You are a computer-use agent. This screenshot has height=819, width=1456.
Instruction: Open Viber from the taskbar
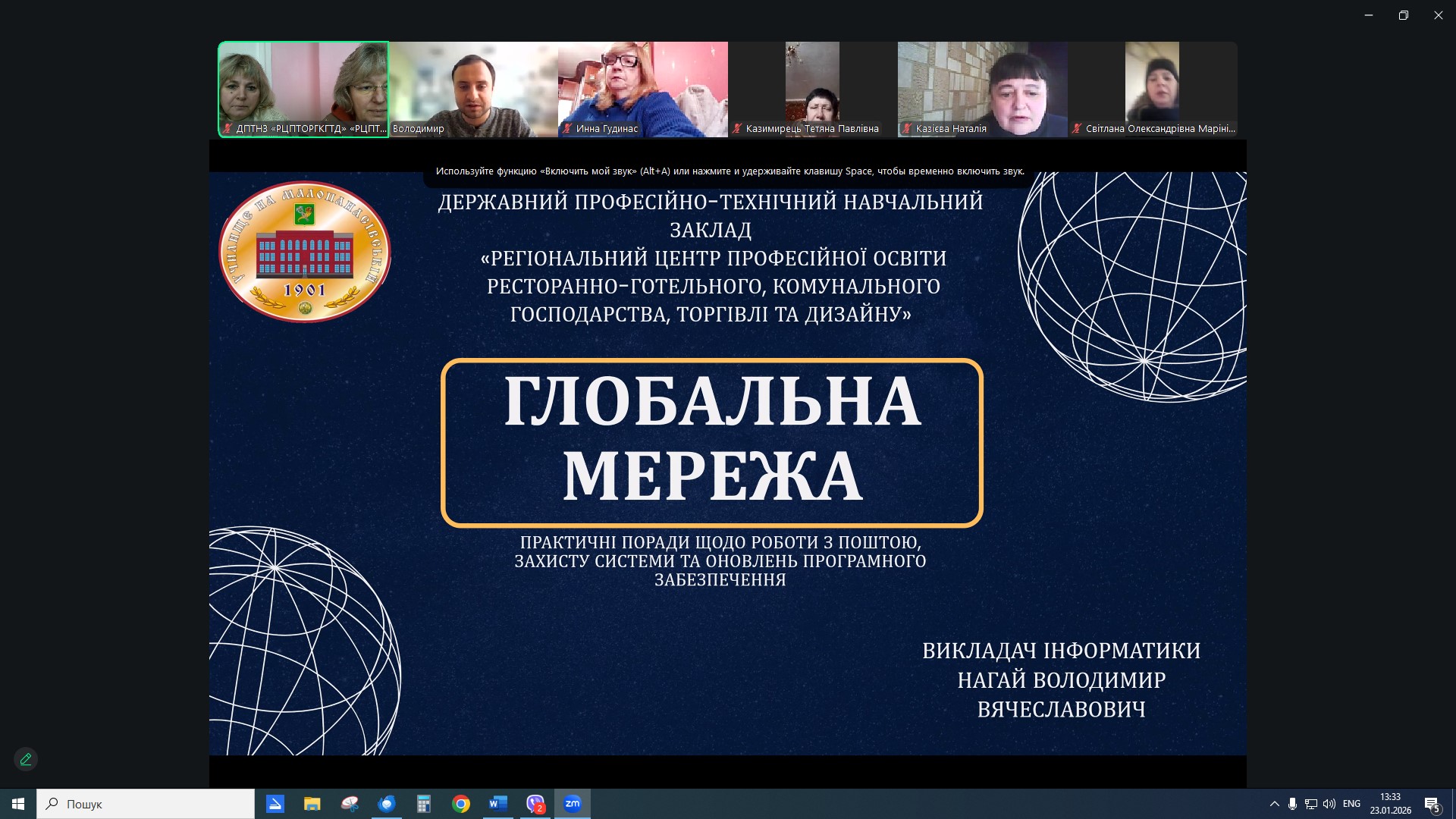[535, 804]
